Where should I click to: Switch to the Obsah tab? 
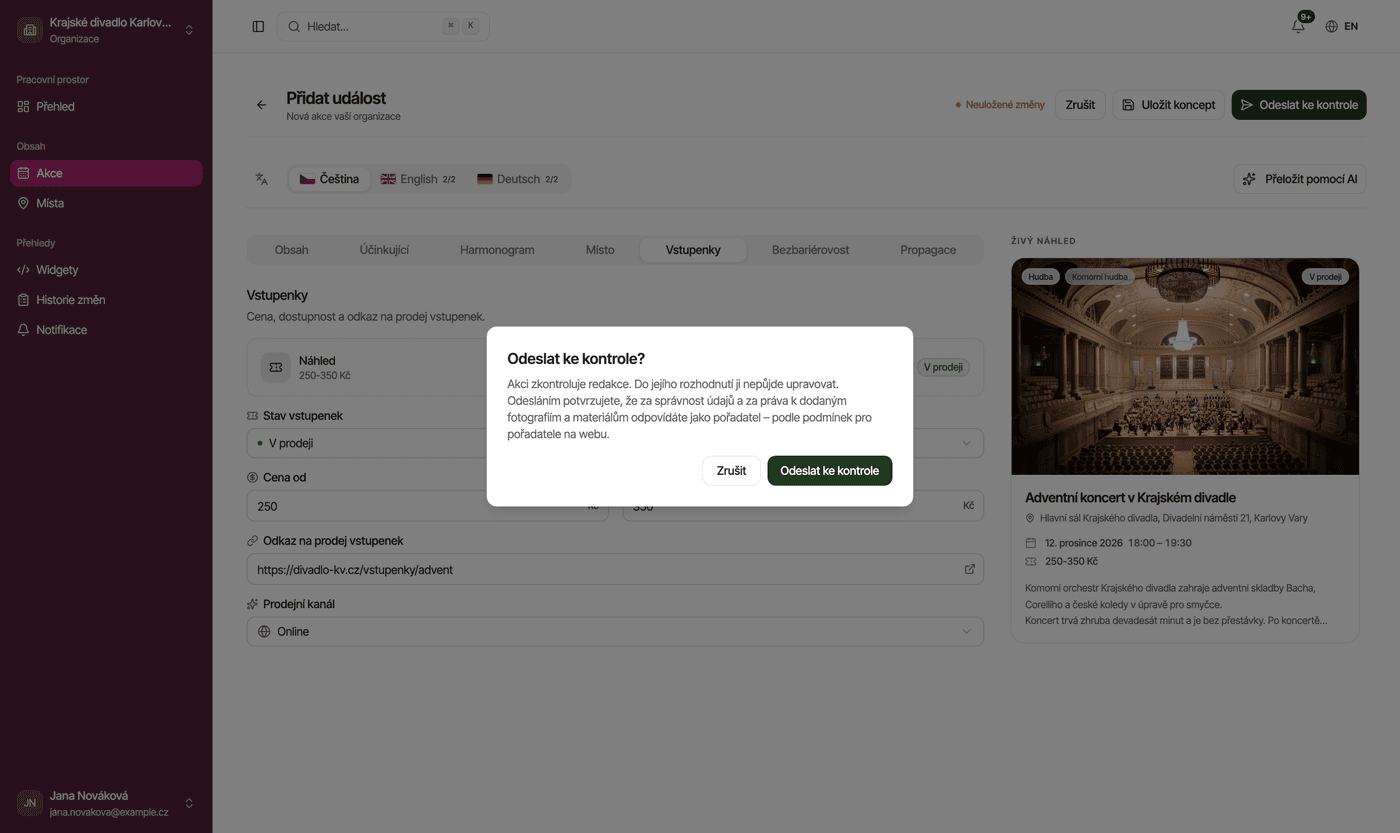(292, 250)
